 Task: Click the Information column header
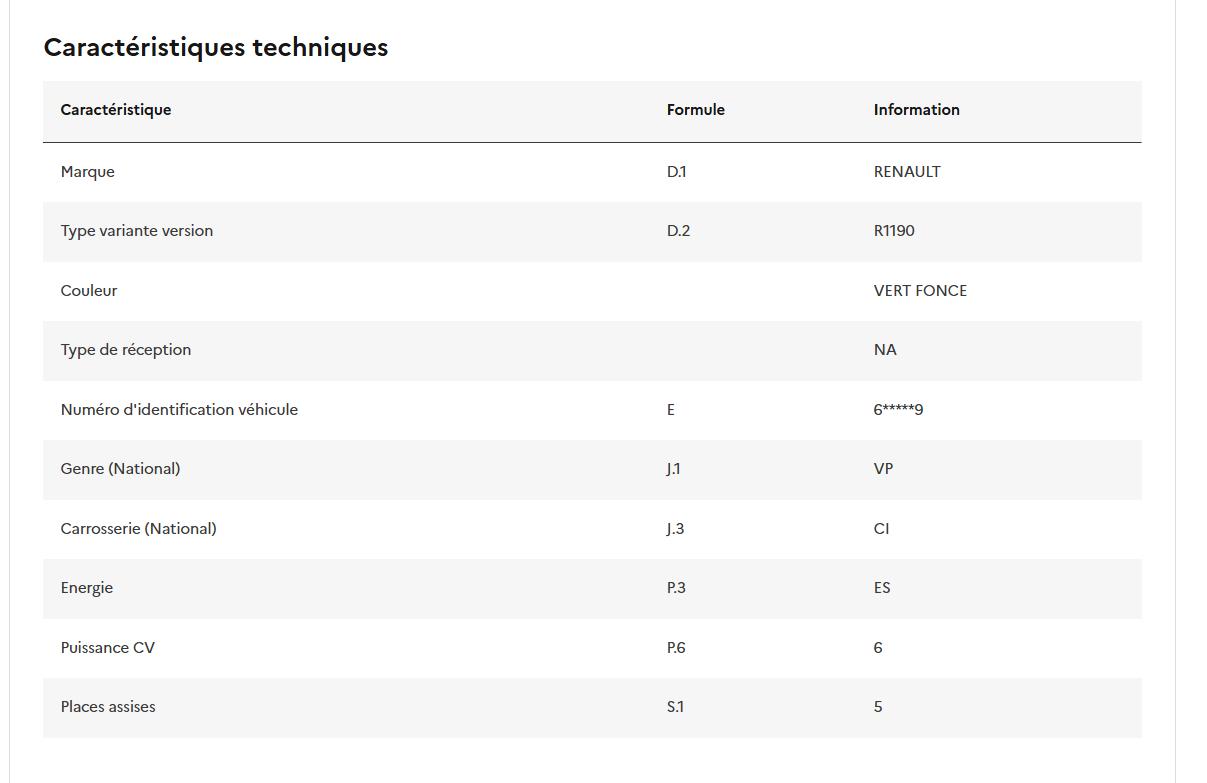pyautogui.click(x=916, y=110)
